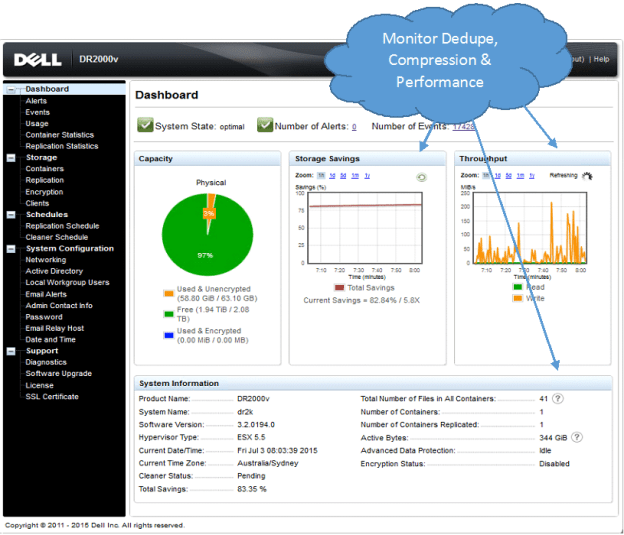The height and width of the screenshot is (535, 624).
Task: Open help icon beside Active Bytes
Action: (x=577, y=437)
